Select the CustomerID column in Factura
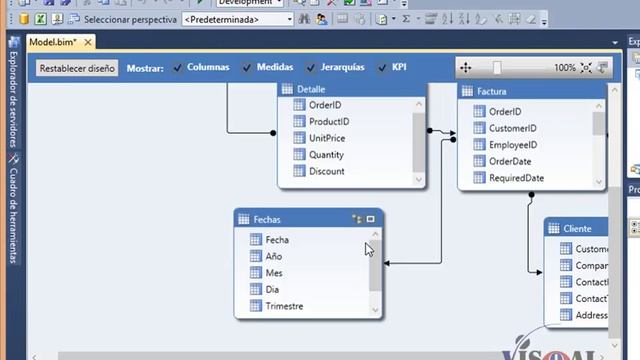This screenshot has height=360, width=640. click(513, 128)
